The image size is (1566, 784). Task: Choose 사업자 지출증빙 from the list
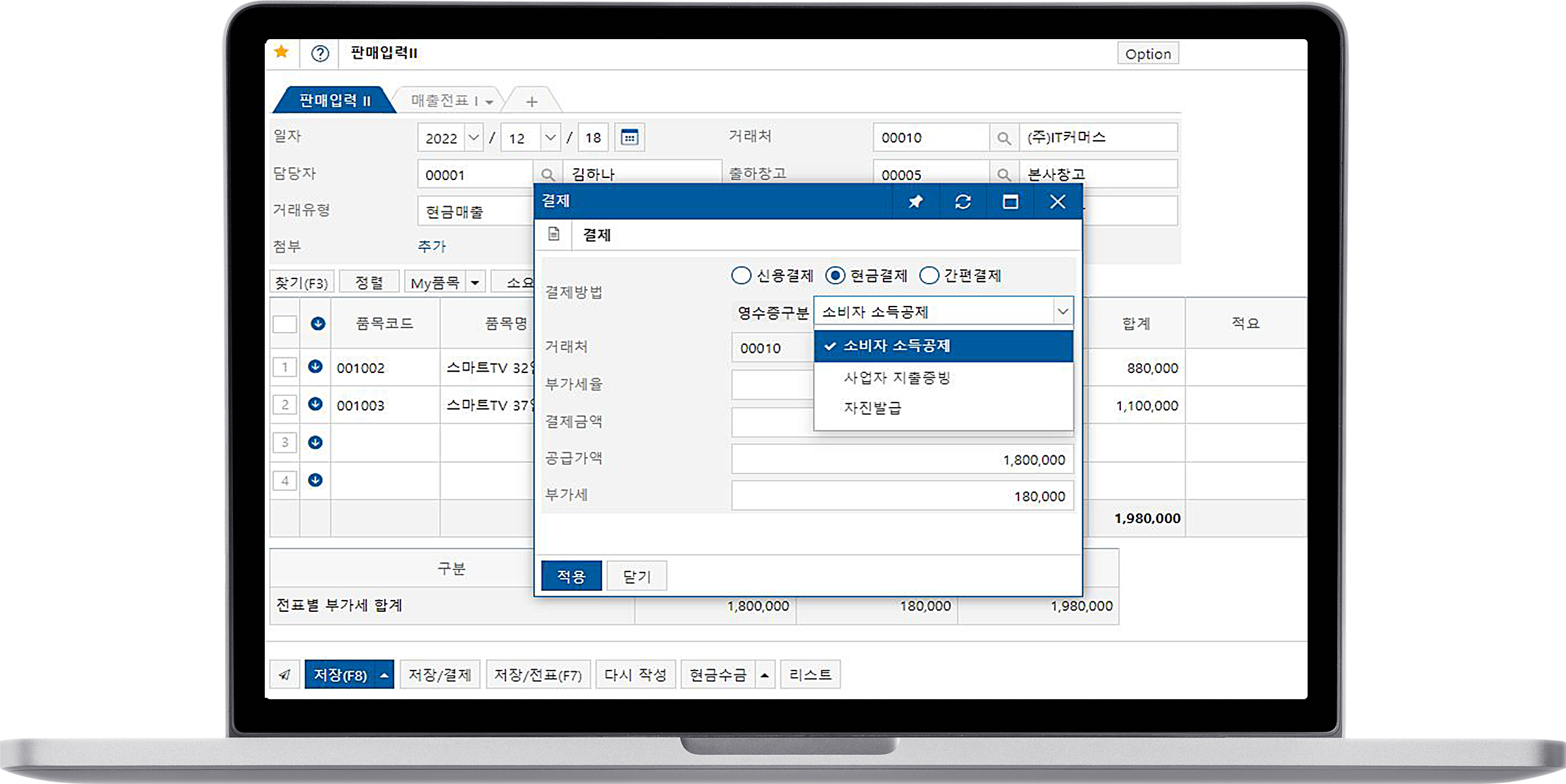897,378
